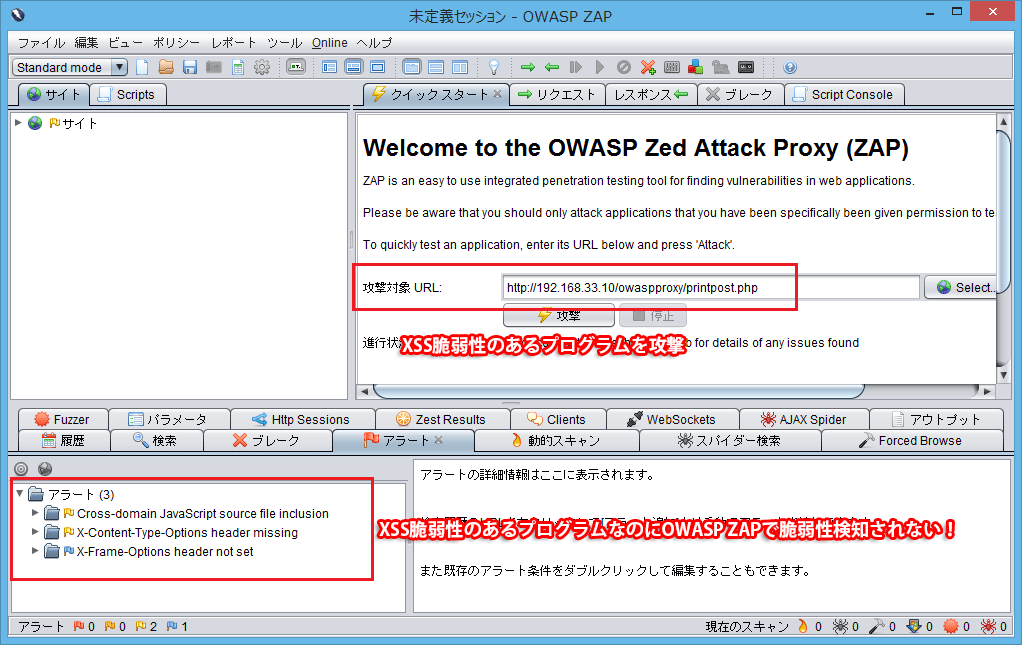
Task: Click the Select... button next to URL
Action: tap(962, 287)
